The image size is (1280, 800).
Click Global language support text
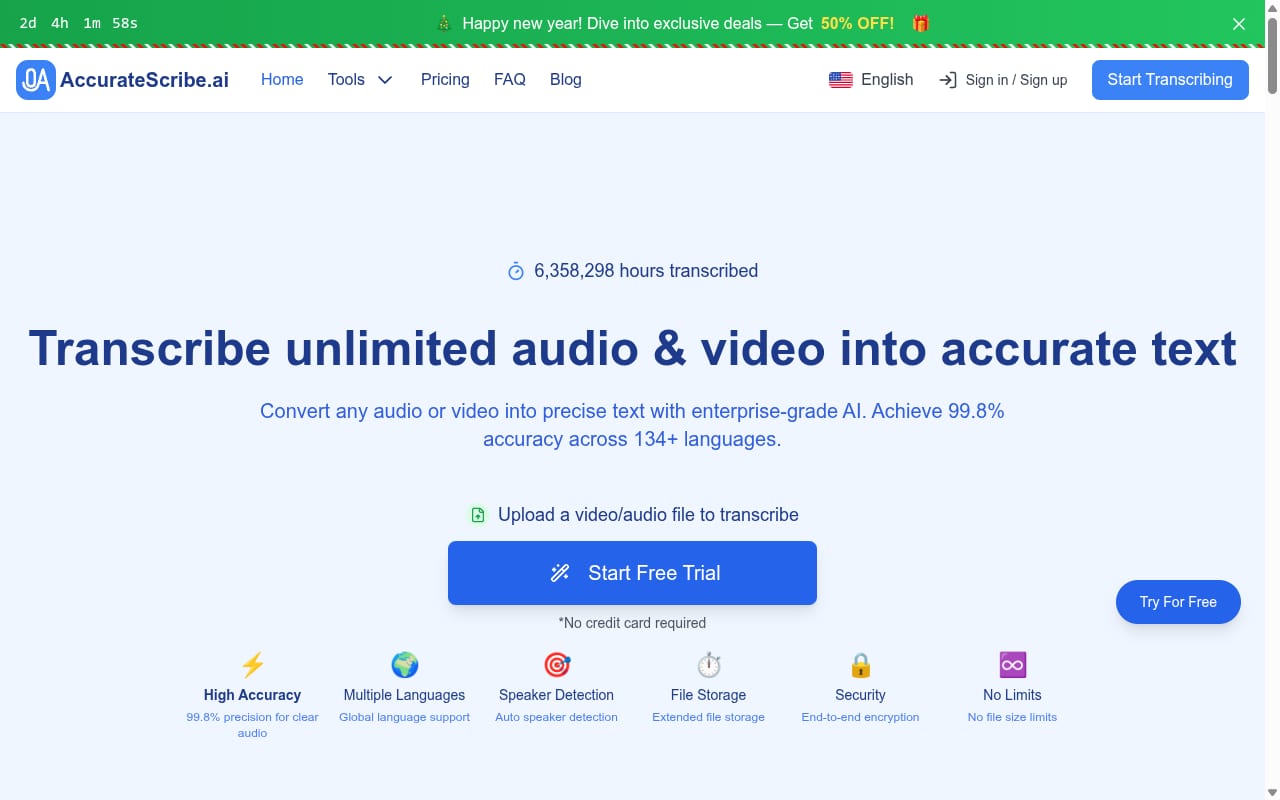tap(404, 717)
